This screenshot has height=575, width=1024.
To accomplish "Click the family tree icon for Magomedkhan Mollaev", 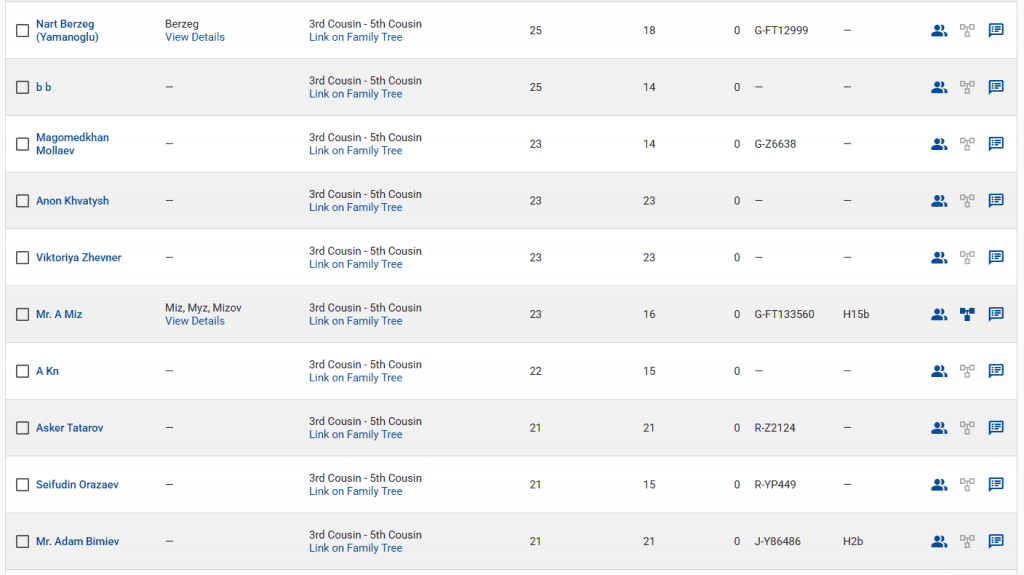I will pyautogui.click(x=967, y=144).
